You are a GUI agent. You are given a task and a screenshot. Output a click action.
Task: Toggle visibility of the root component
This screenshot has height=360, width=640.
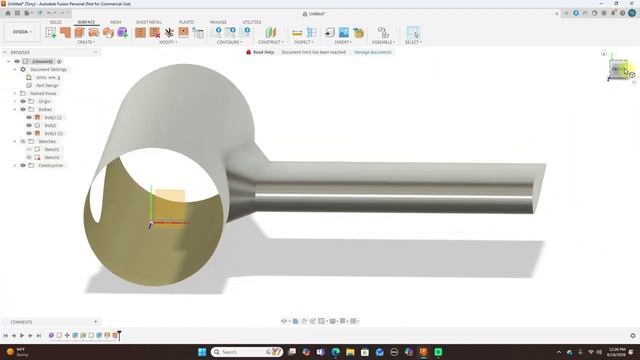[x=17, y=61]
